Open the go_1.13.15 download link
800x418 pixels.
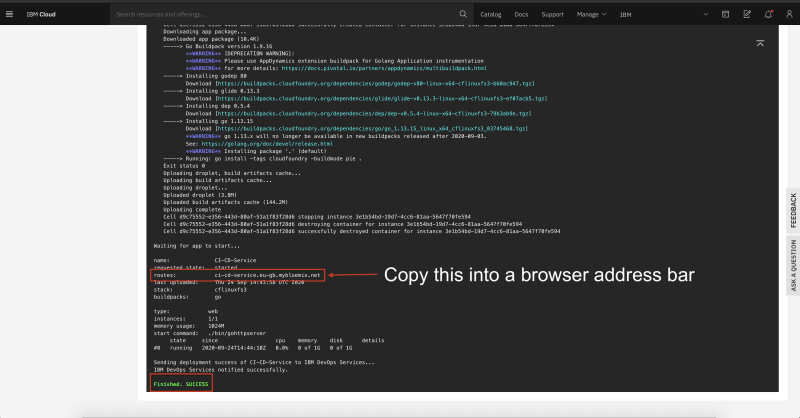point(372,129)
